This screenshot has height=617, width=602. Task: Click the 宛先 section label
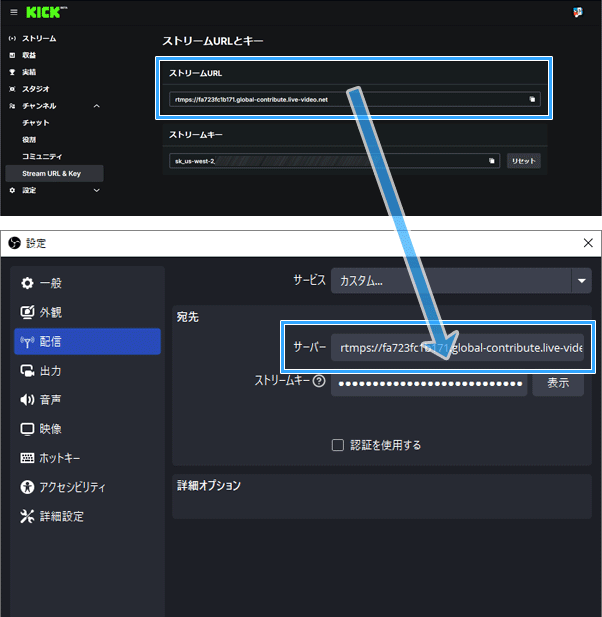[x=187, y=317]
